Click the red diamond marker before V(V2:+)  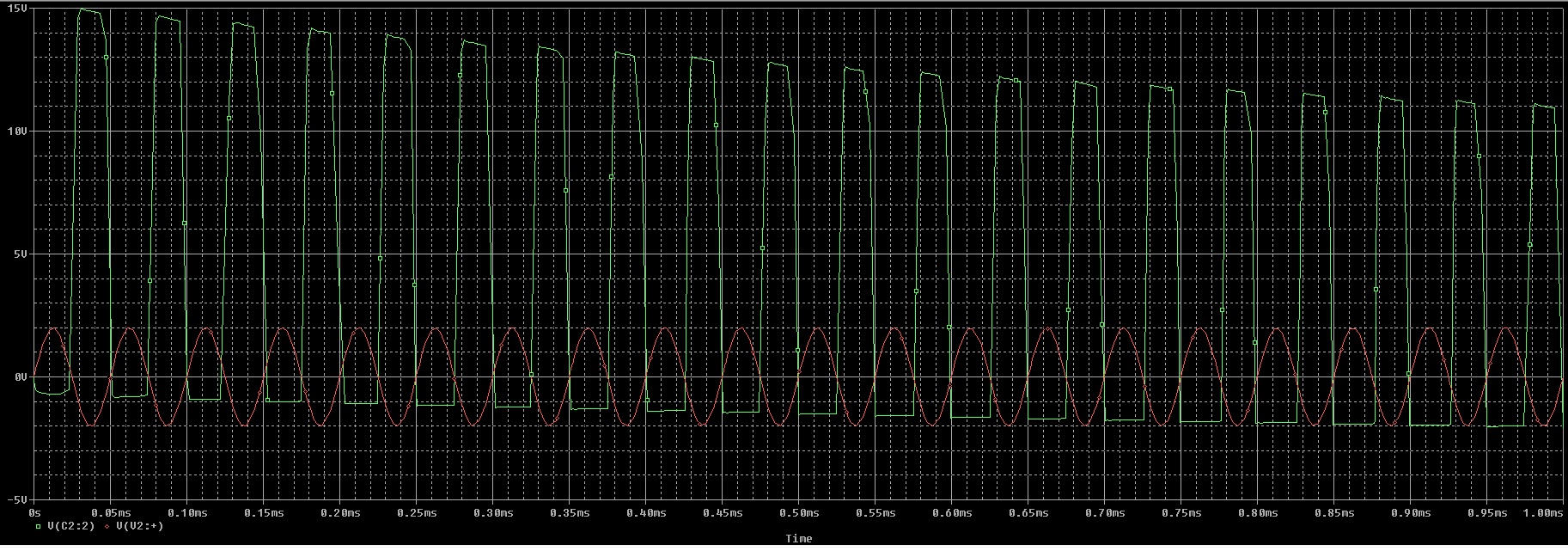tap(107, 526)
